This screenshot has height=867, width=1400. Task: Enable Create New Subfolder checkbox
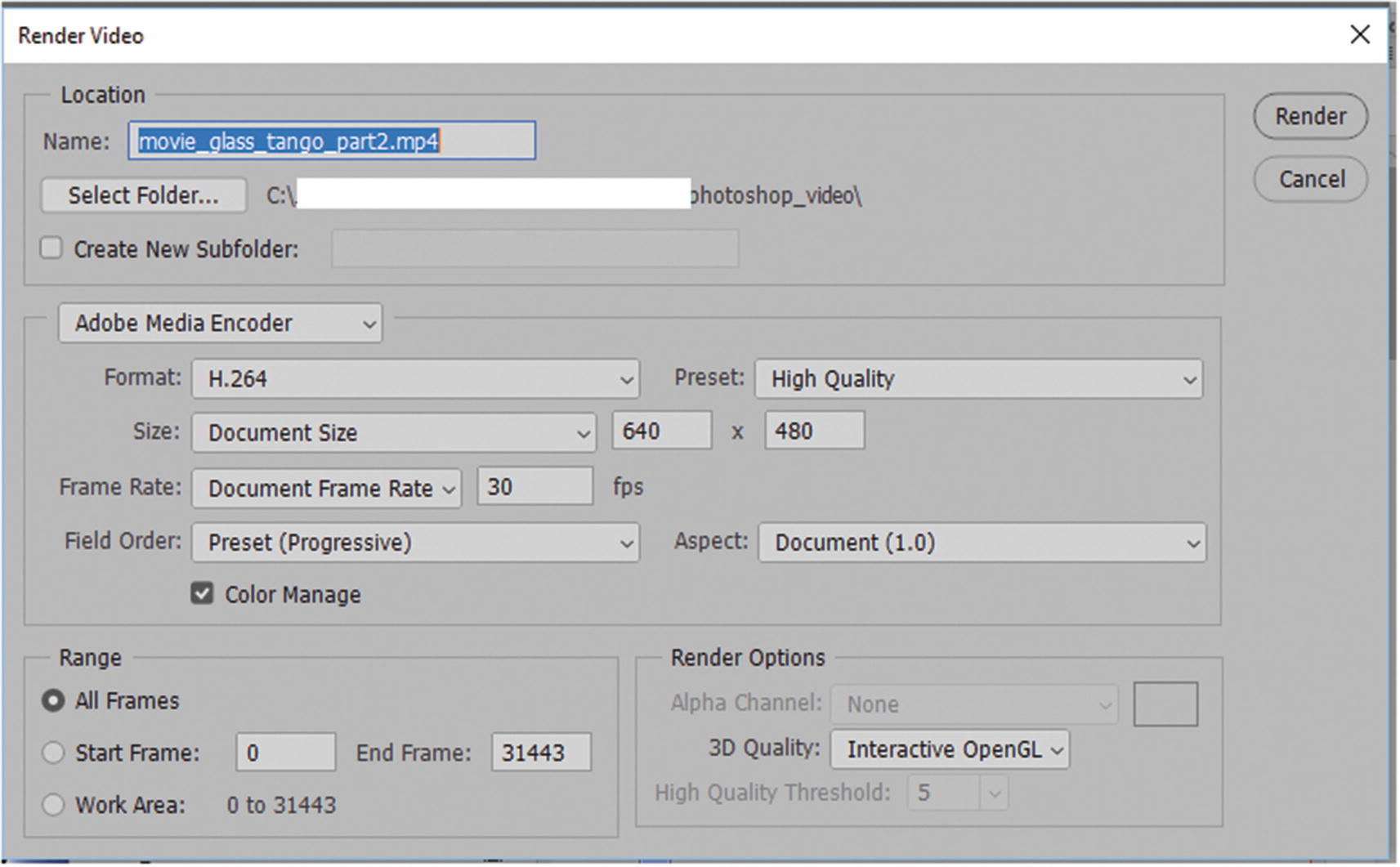pyautogui.click(x=51, y=248)
